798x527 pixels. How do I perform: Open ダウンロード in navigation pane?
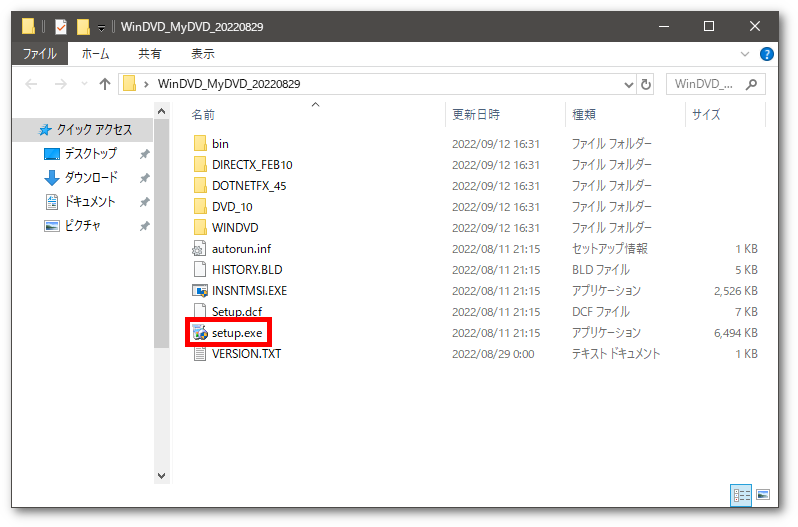click(91, 178)
